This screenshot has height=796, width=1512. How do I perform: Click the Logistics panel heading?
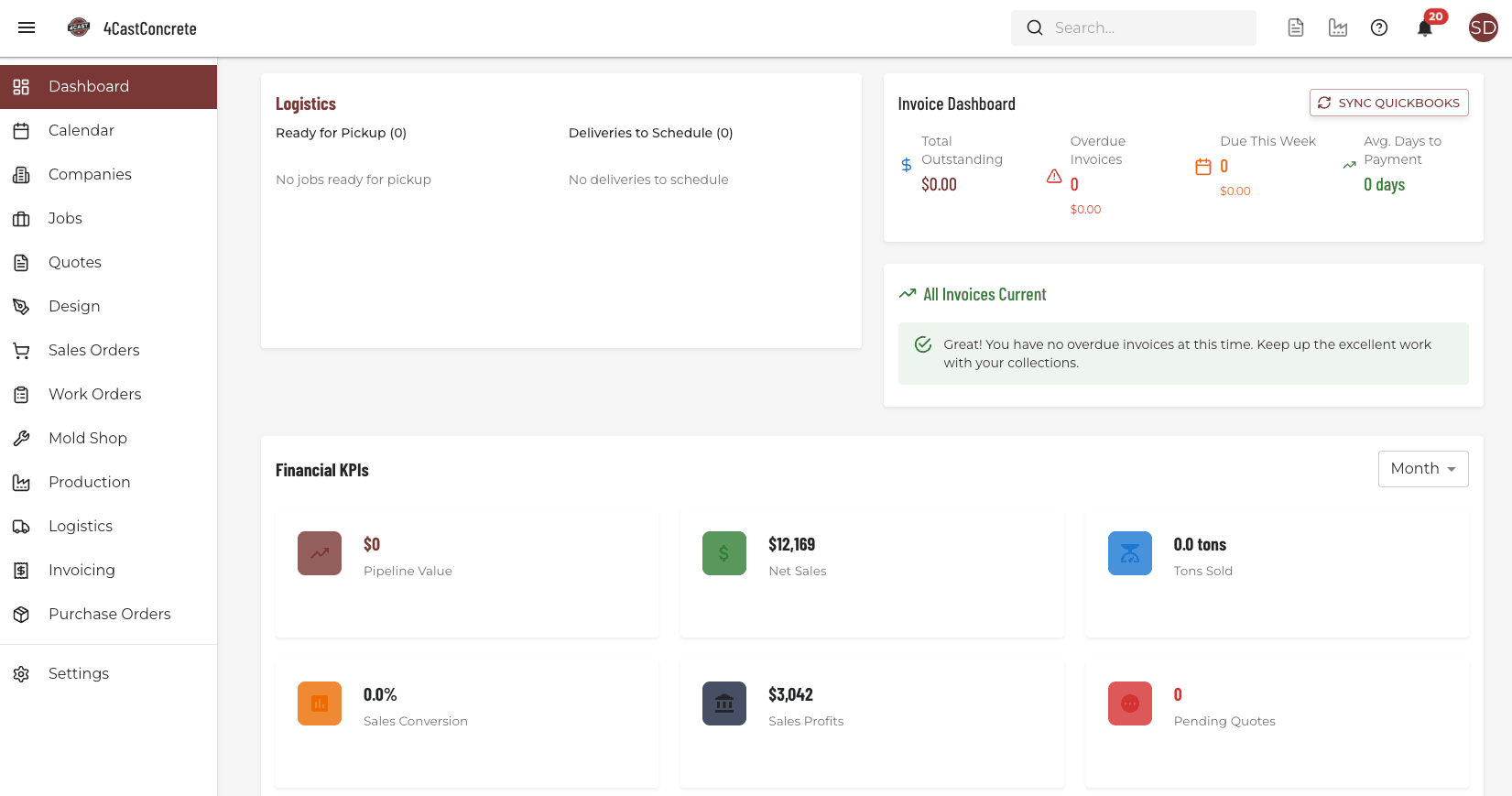pos(306,104)
